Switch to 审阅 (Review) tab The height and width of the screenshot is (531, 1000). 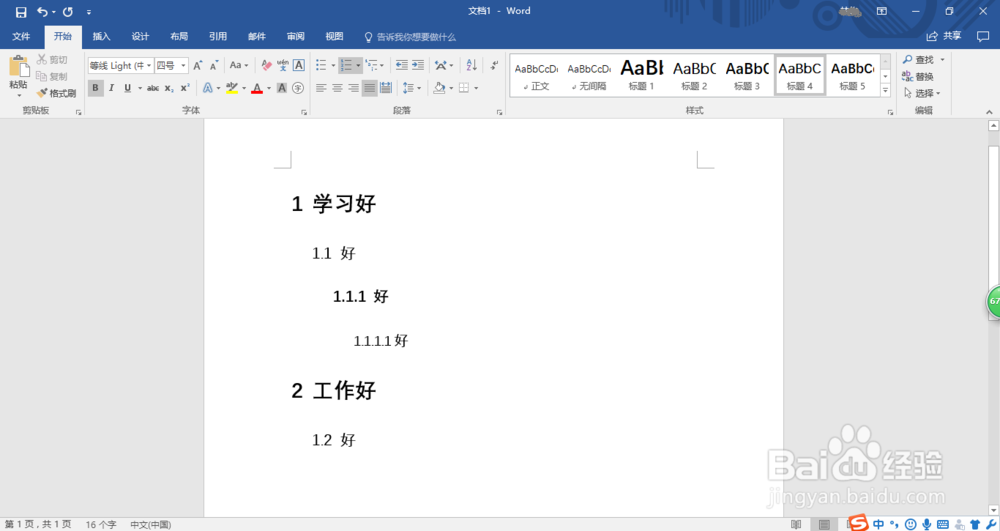(x=296, y=36)
